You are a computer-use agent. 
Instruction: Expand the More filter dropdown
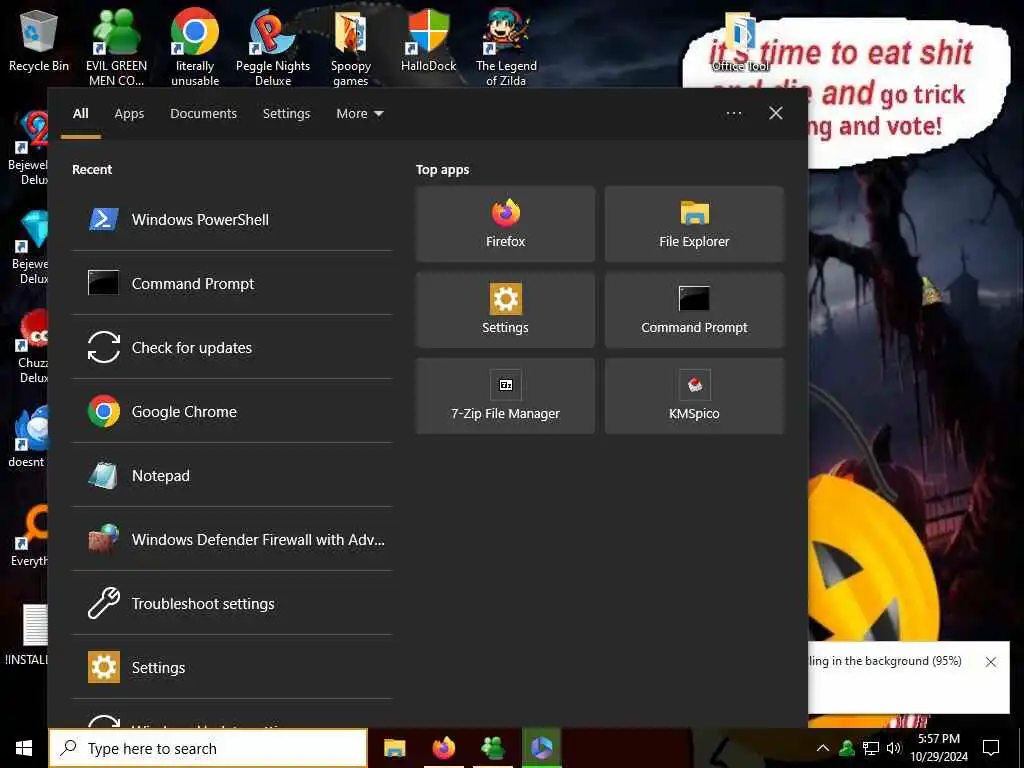[360, 114]
